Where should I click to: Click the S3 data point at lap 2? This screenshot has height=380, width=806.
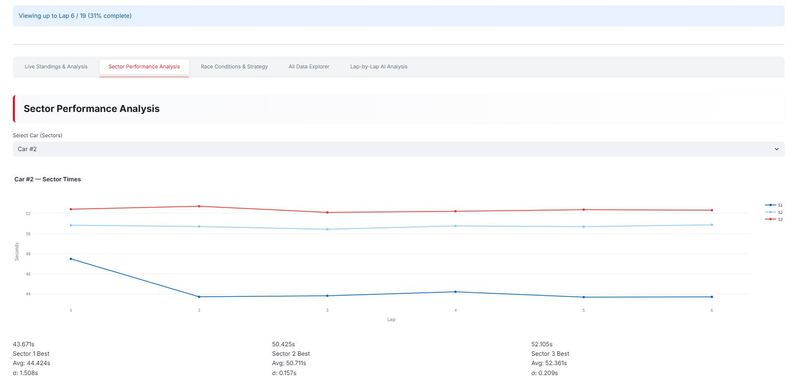pos(199,206)
